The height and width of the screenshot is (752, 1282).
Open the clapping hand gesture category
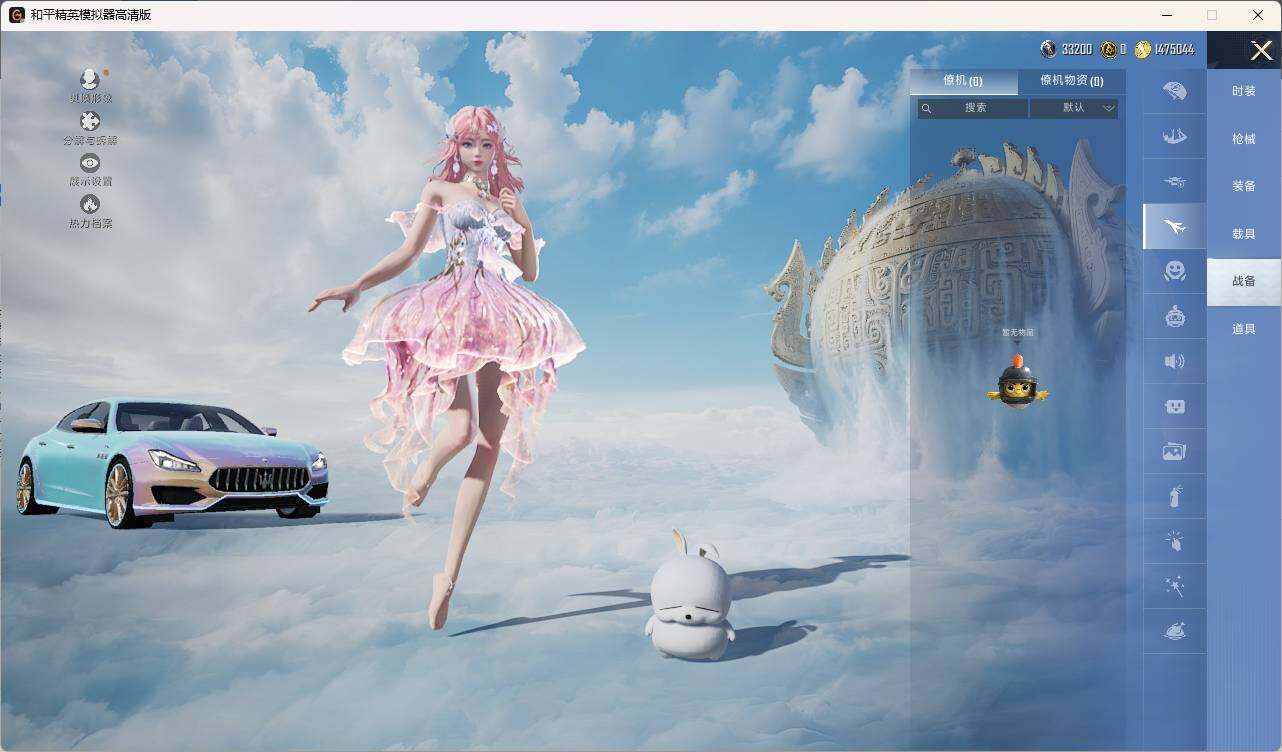1174,542
